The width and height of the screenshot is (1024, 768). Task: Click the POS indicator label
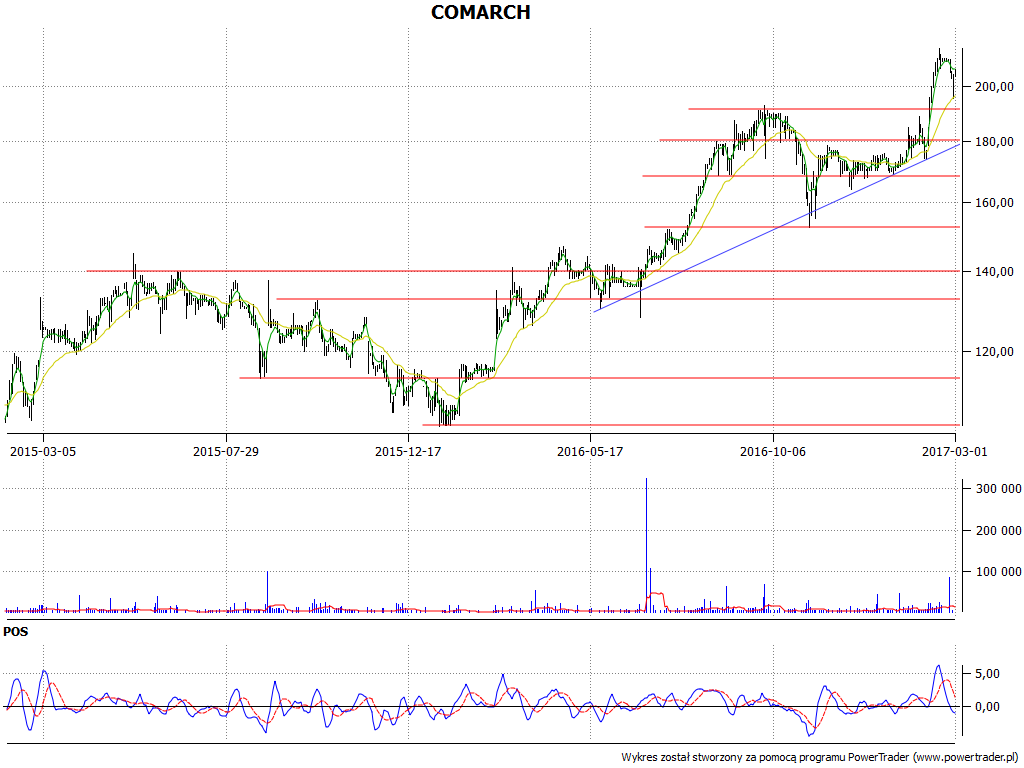(16, 632)
